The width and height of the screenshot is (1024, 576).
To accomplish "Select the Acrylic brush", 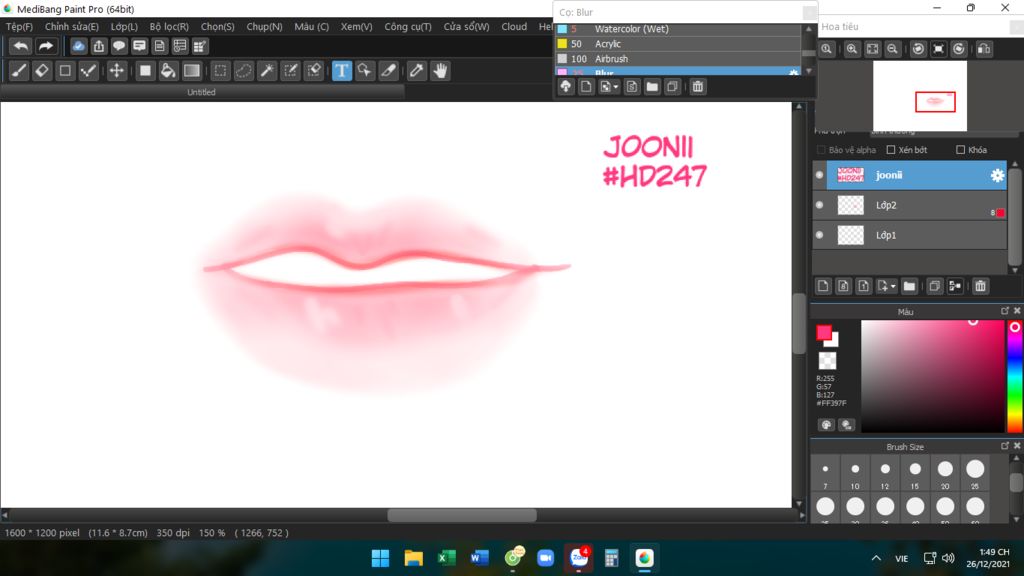I will coord(678,44).
